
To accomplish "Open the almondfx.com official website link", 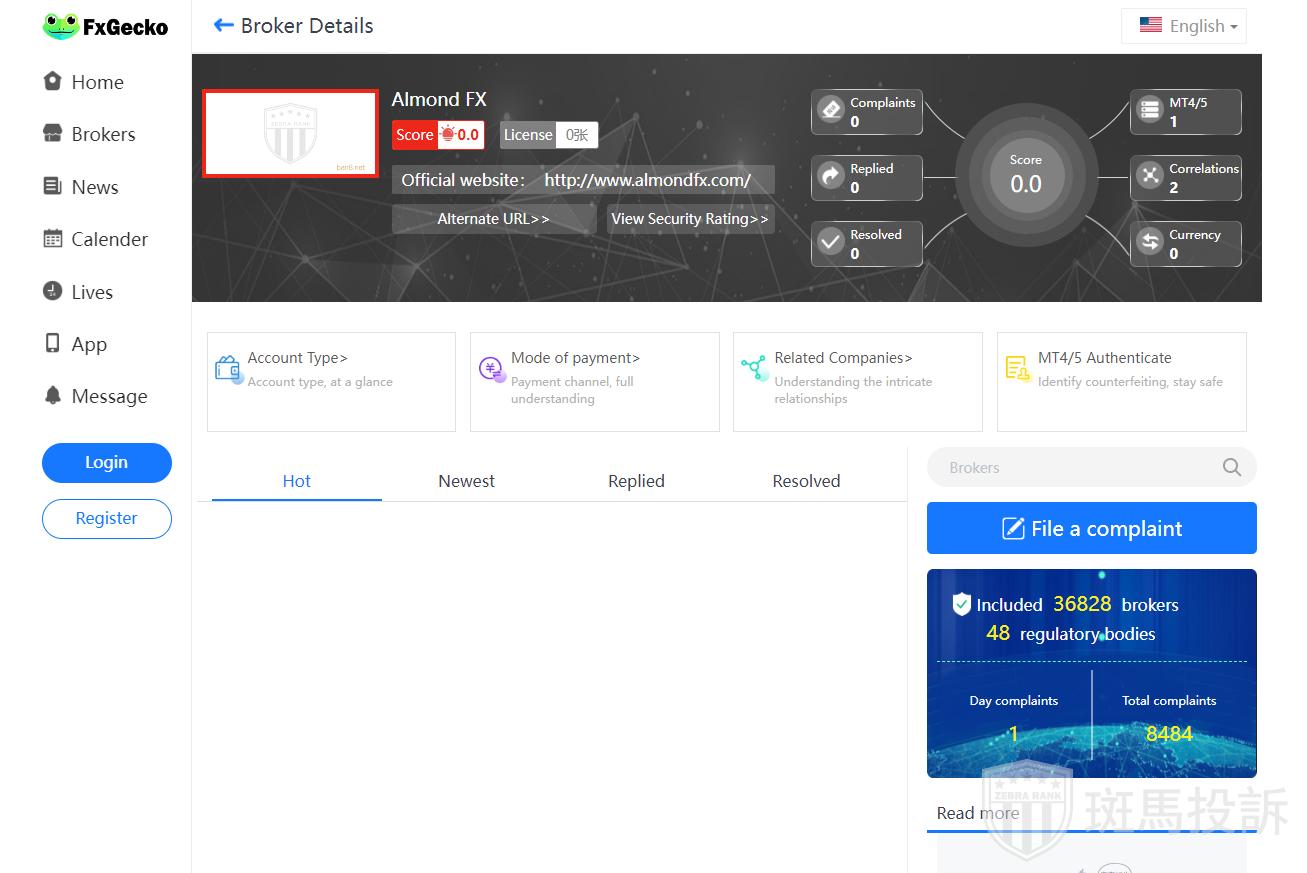I will (x=647, y=180).
